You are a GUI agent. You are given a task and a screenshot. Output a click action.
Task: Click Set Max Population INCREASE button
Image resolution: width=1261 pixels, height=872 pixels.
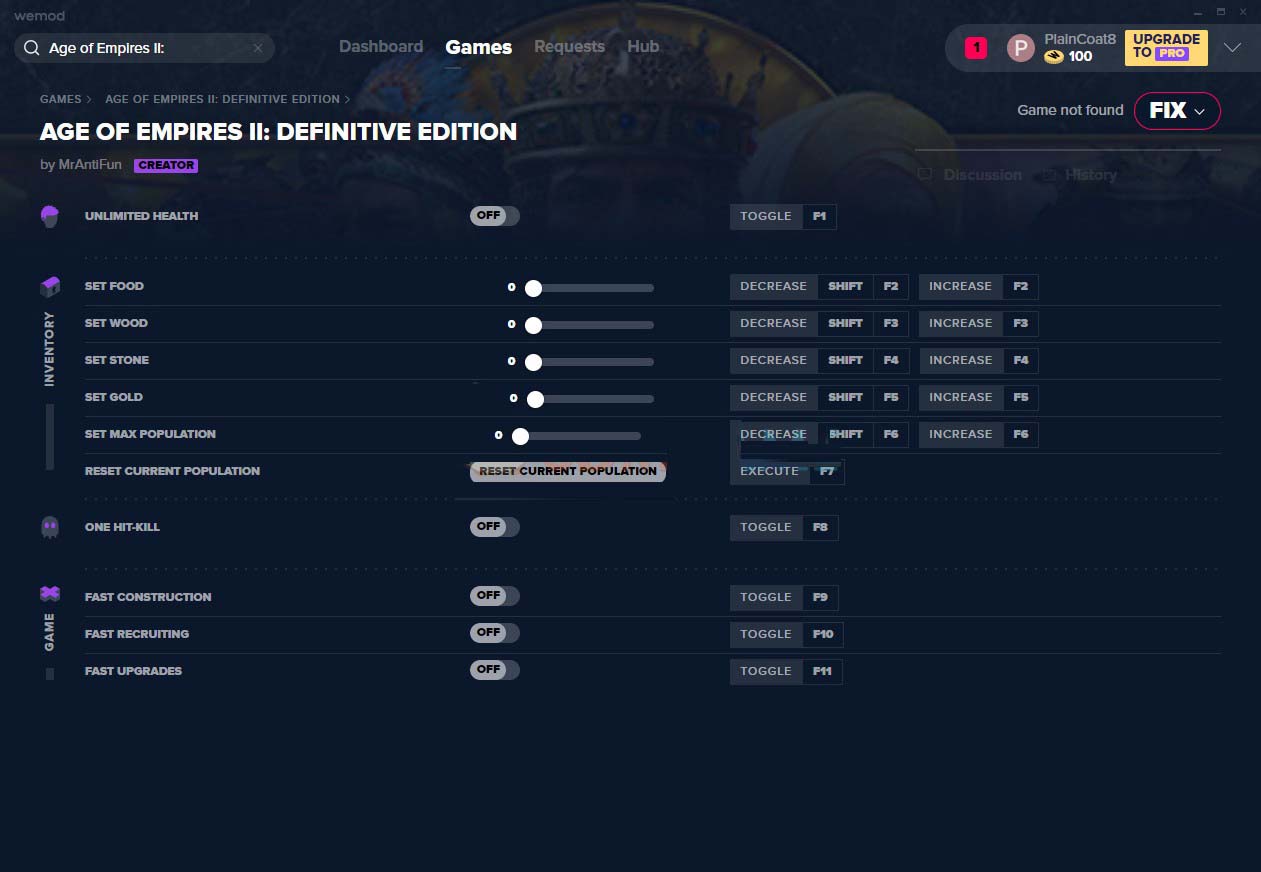pos(979,434)
